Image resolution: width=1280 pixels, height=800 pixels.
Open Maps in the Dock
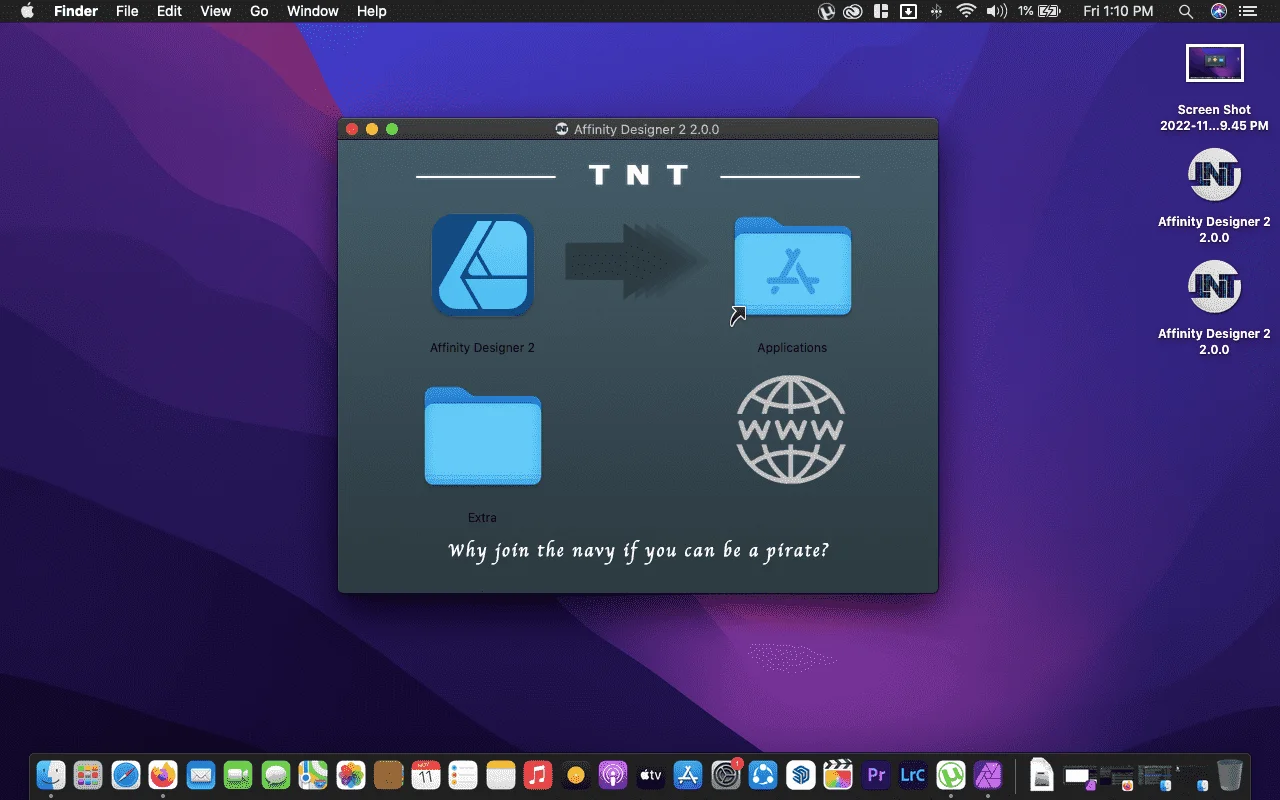pyautogui.click(x=313, y=774)
